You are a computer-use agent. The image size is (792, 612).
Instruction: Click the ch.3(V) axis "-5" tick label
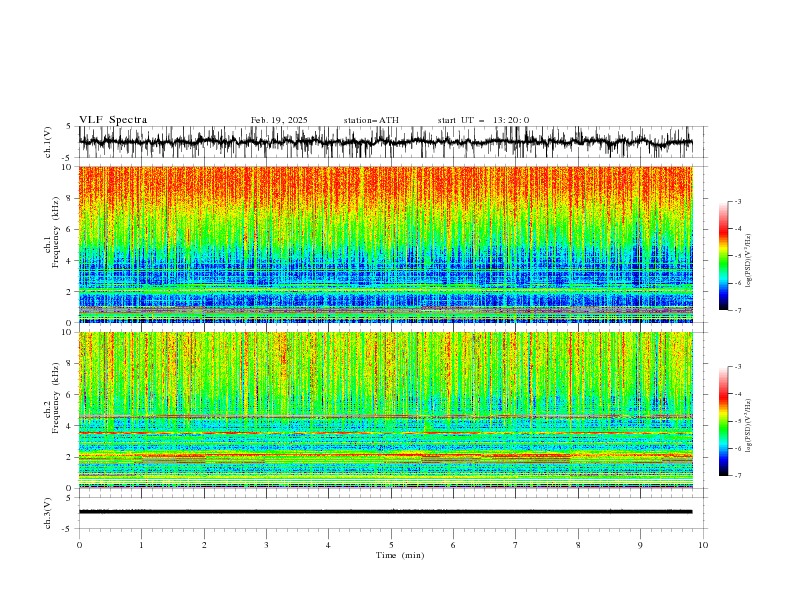67,529
